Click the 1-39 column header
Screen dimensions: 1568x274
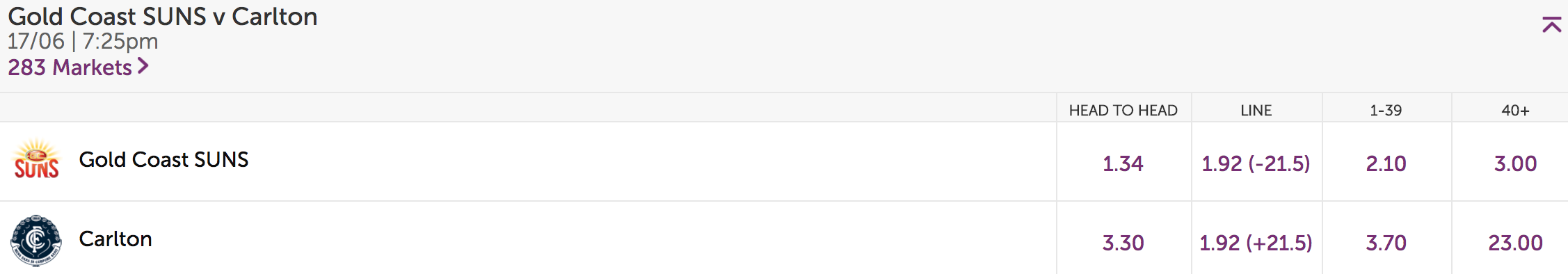(x=1386, y=110)
